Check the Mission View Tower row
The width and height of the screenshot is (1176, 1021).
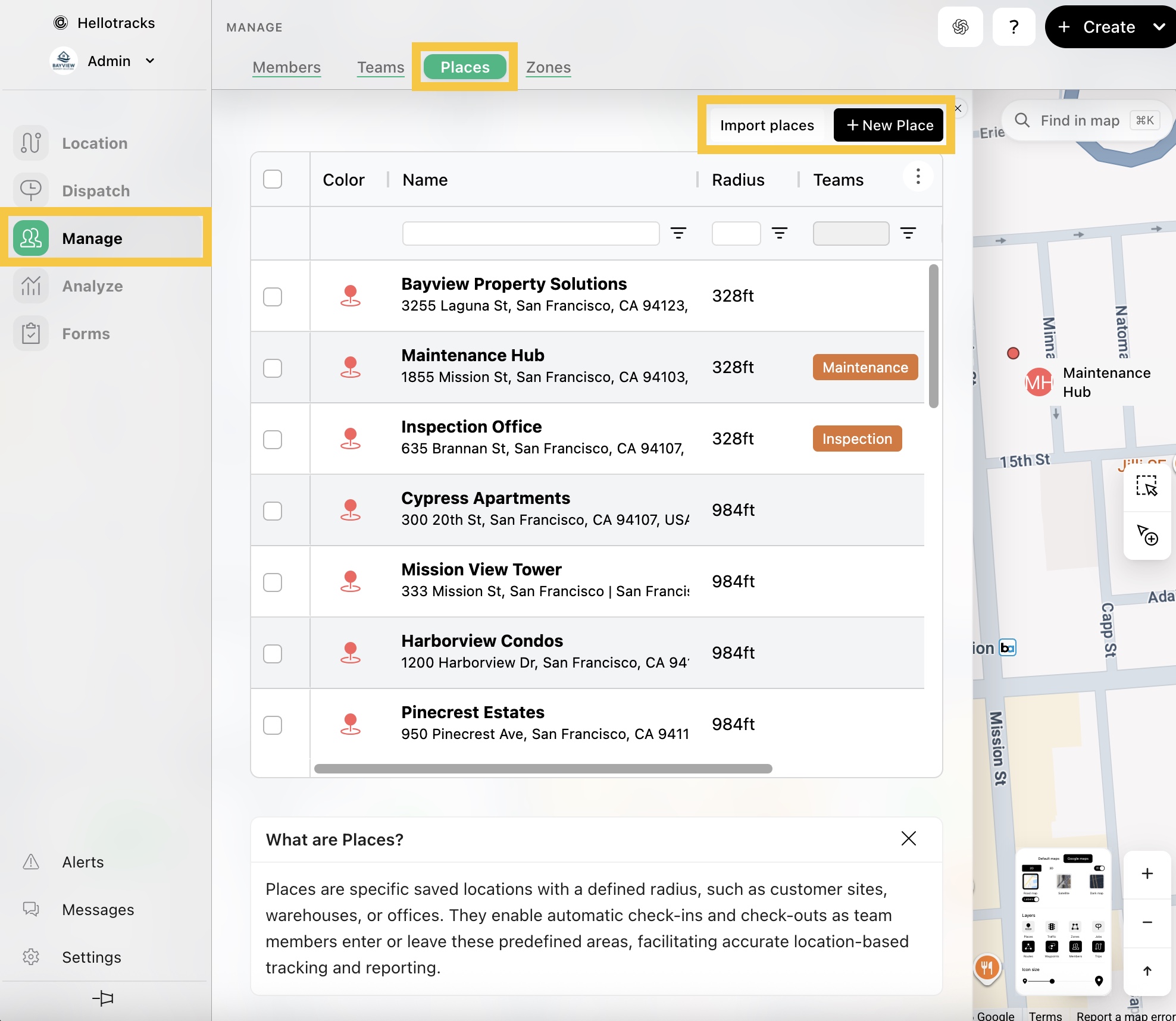pyautogui.click(x=273, y=582)
